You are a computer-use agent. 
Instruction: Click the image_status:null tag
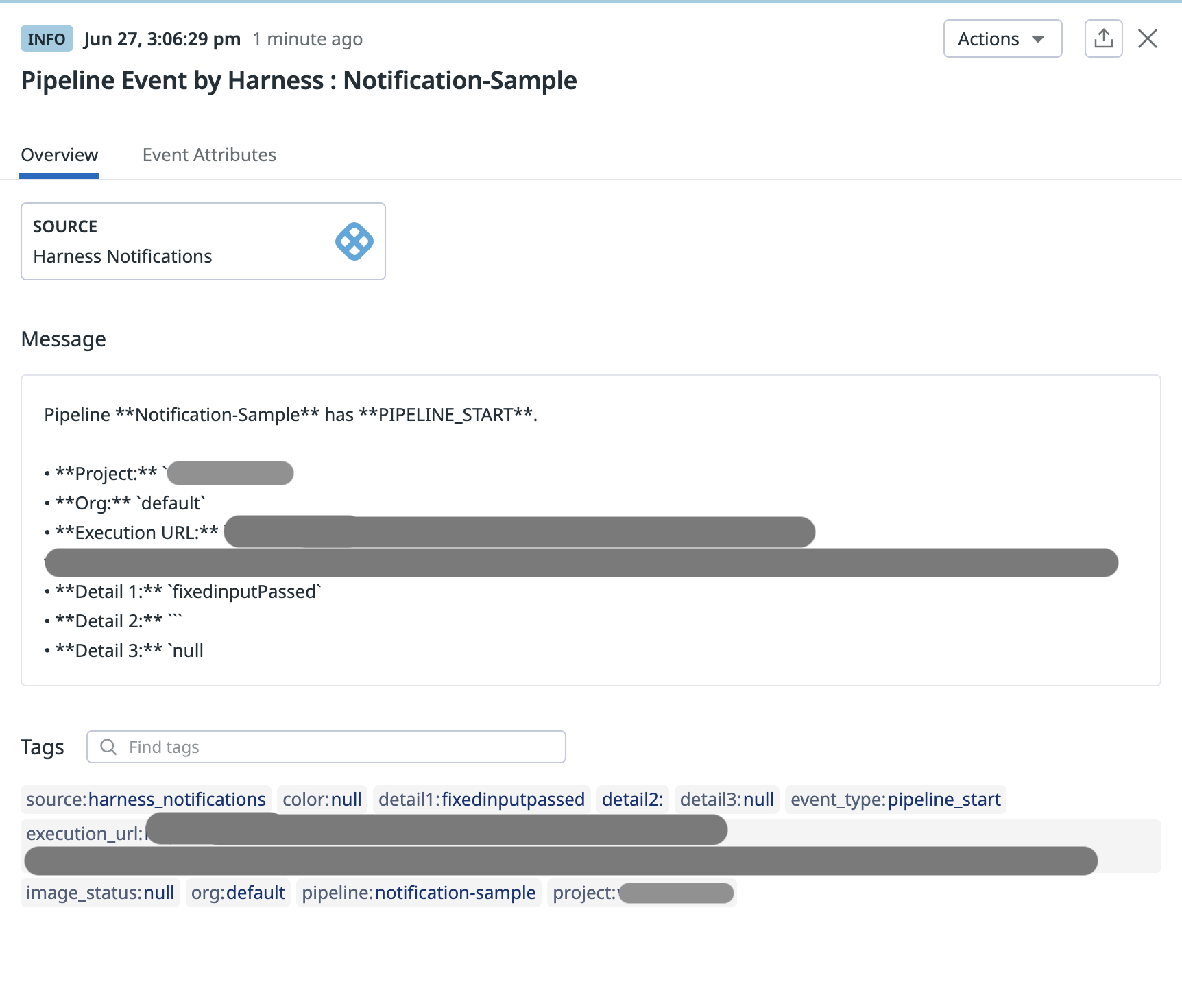coord(100,893)
